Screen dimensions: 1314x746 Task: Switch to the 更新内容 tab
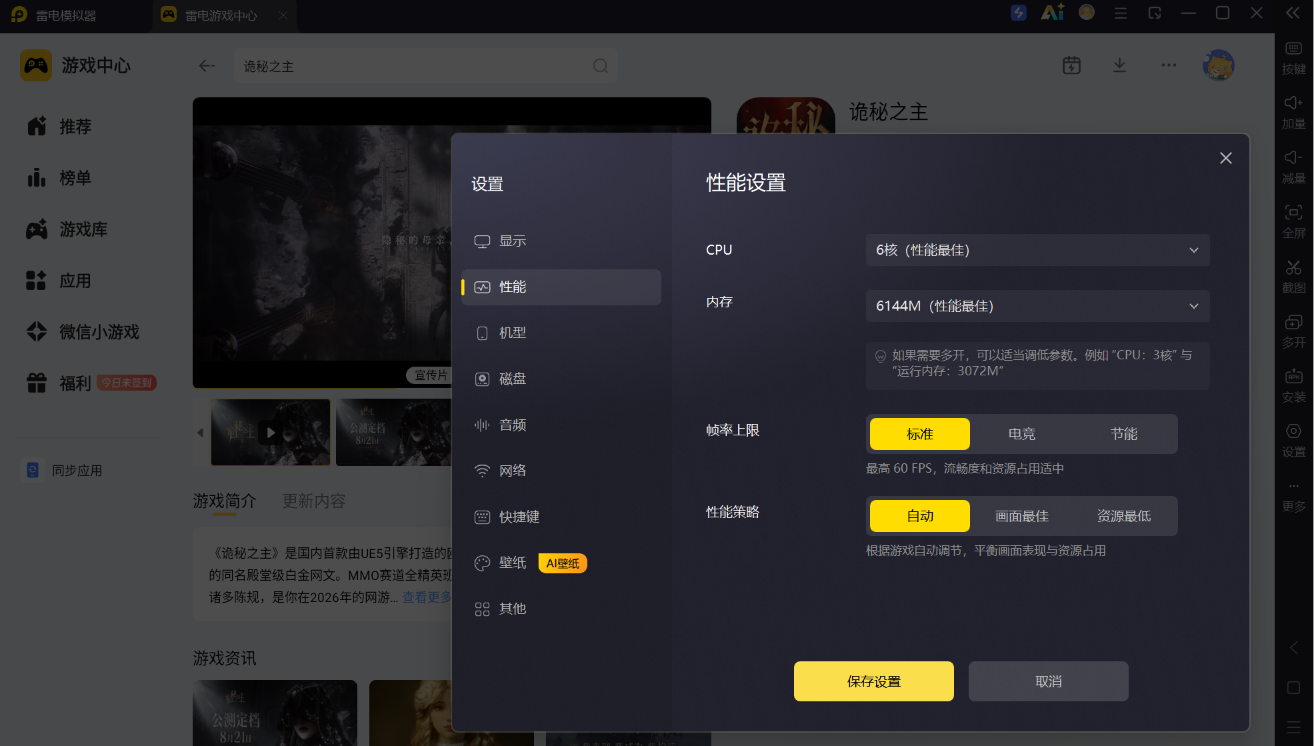[314, 501]
